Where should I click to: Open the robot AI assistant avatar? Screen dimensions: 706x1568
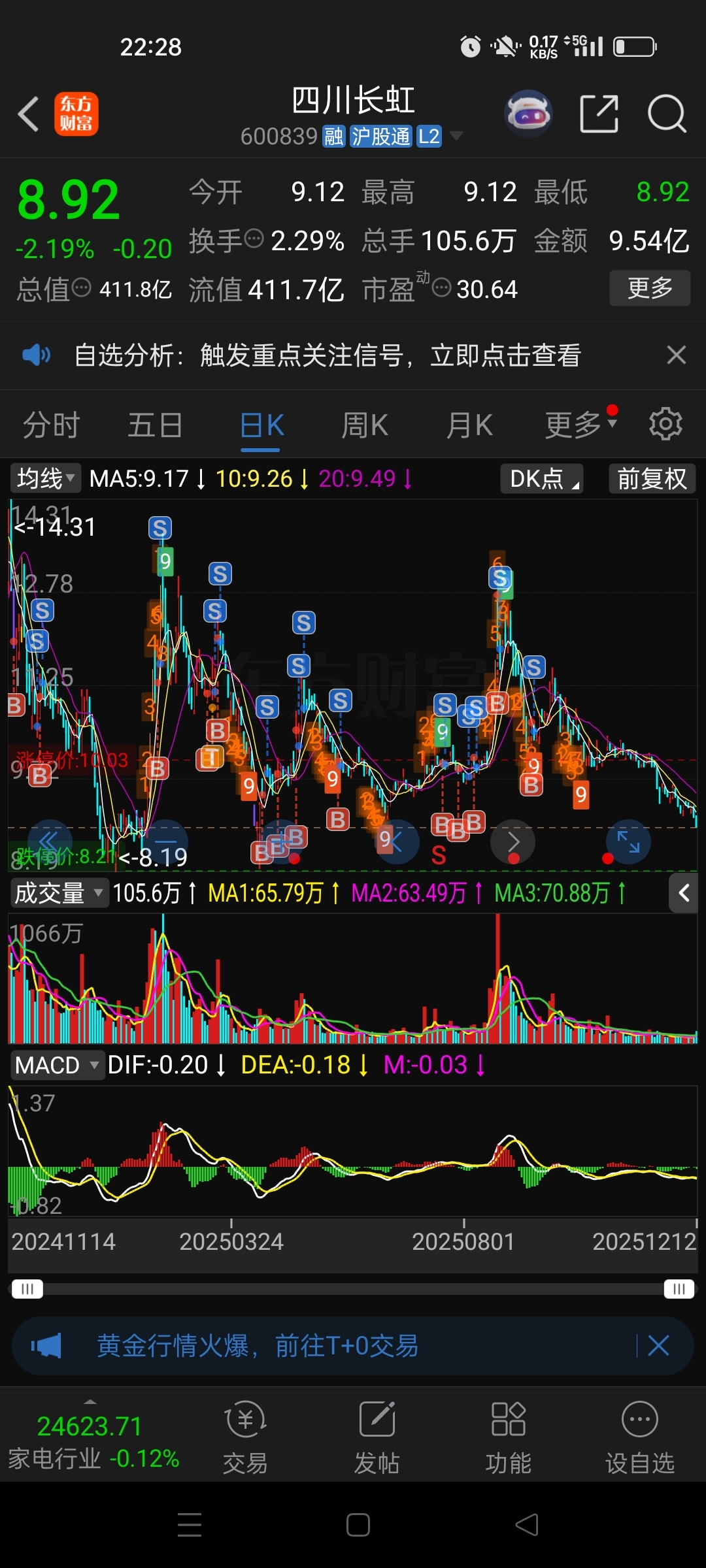click(x=529, y=114)
